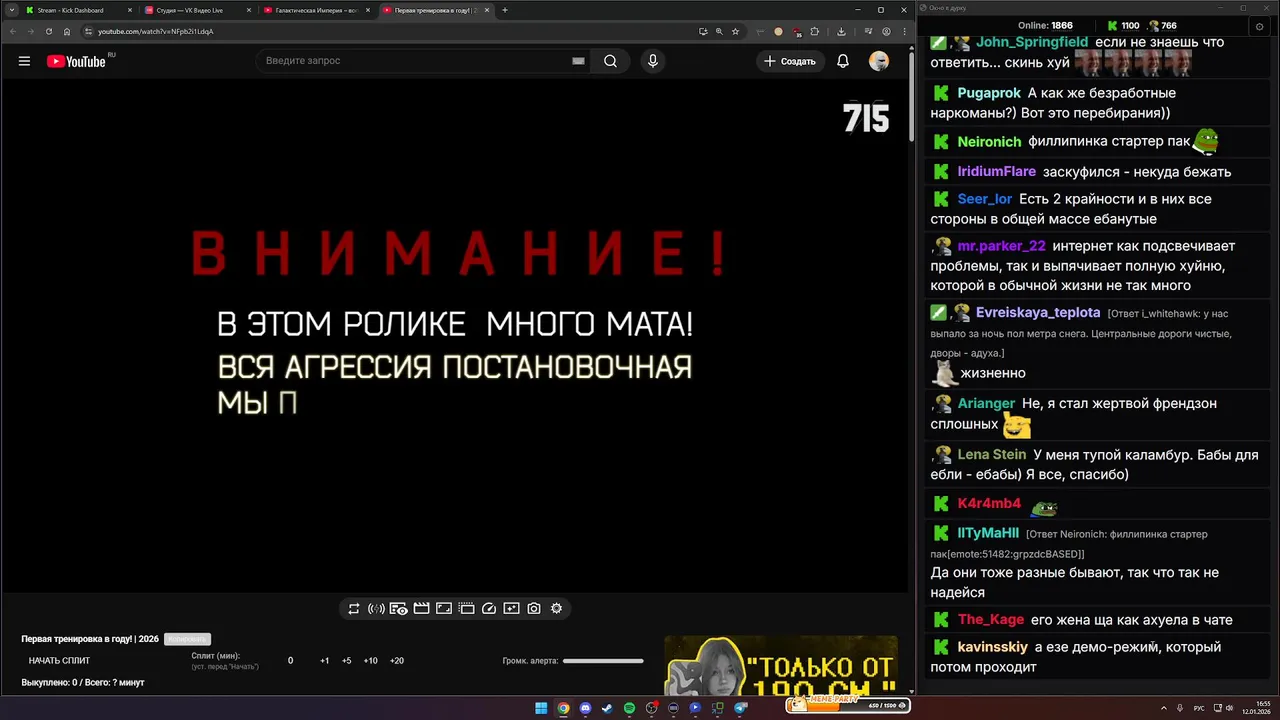Switch to the Галактическая Империя tab
Viewport: 1280px width, 720px height.
pyautogui.click(x=316, y=10)
